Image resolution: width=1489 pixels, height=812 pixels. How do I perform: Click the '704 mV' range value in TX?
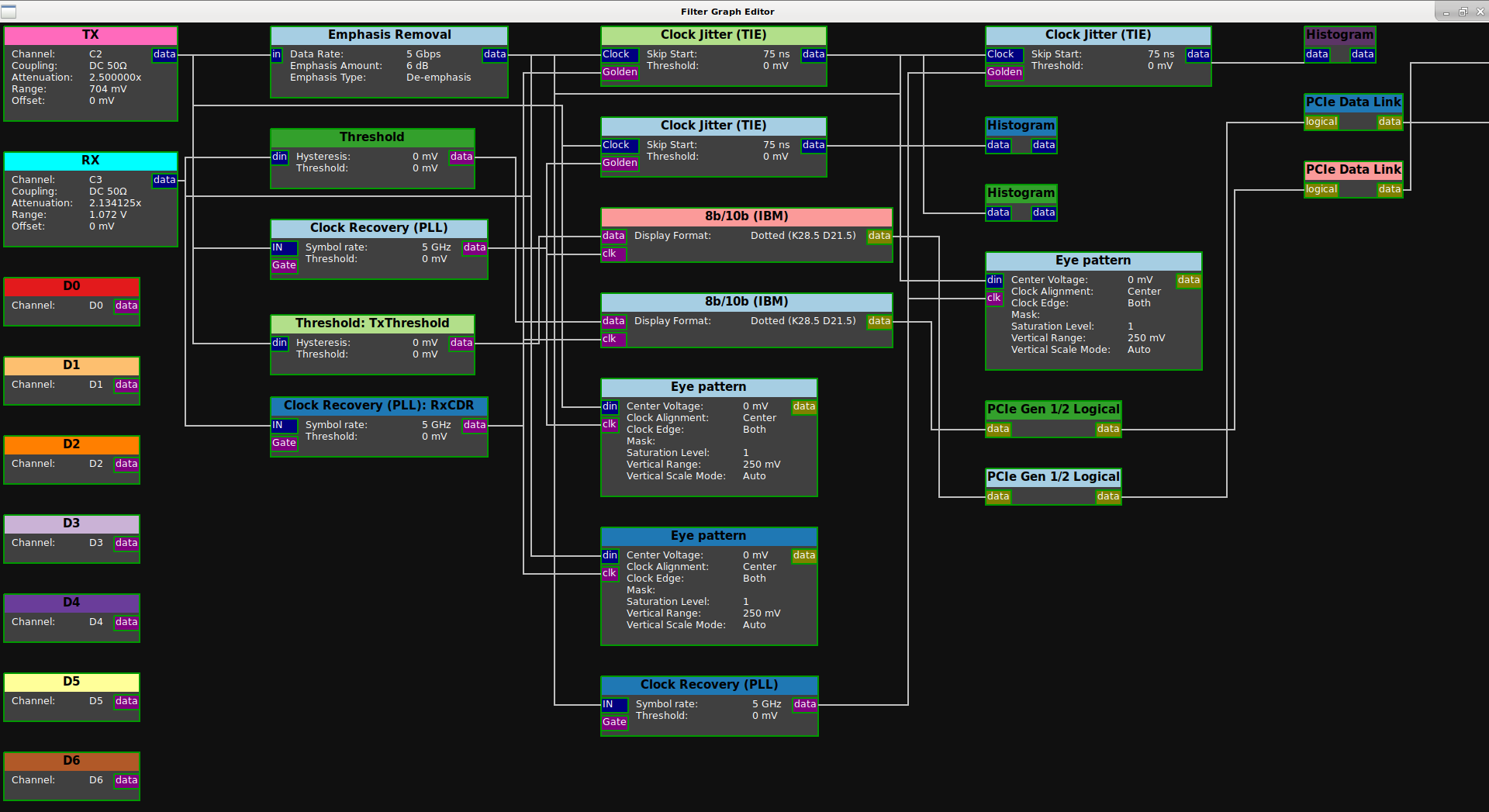[109, 89]
